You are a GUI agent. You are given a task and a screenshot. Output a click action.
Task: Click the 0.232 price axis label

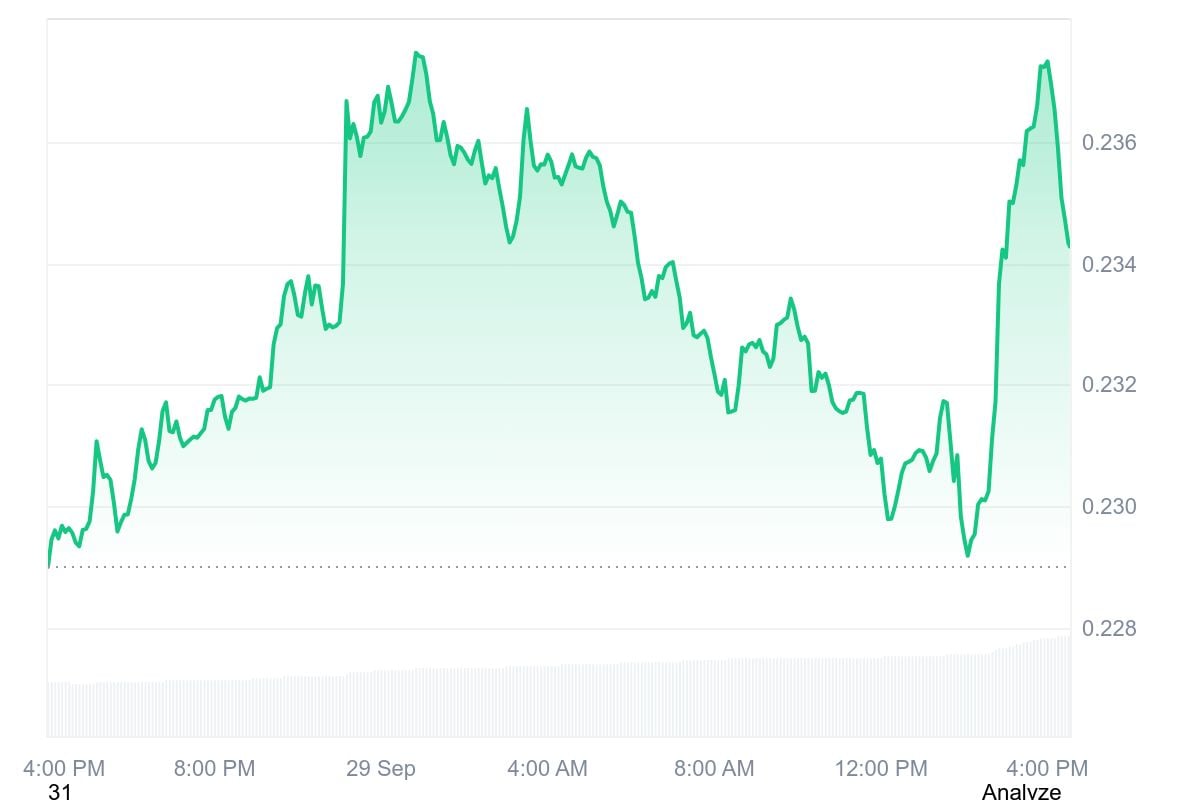1109,385
